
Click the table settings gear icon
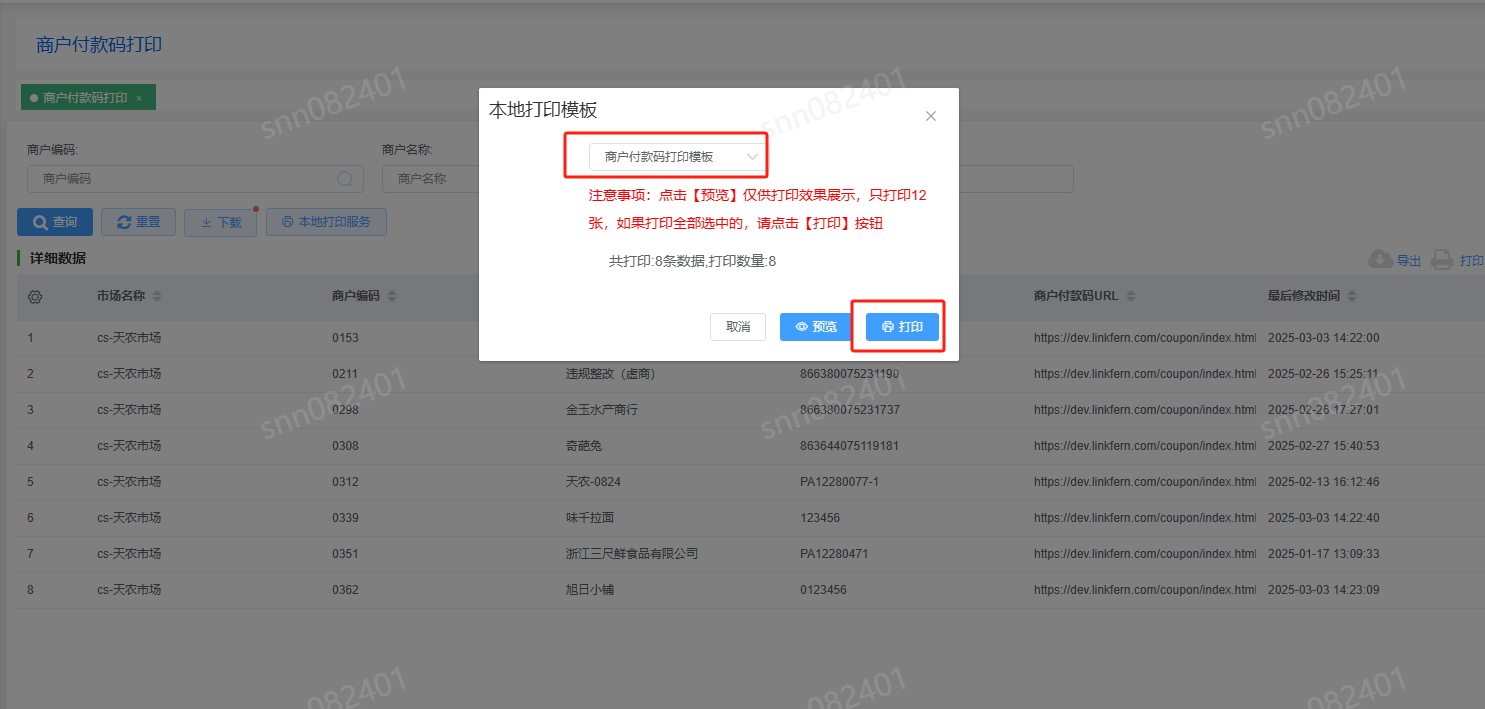tap(35, 297)
